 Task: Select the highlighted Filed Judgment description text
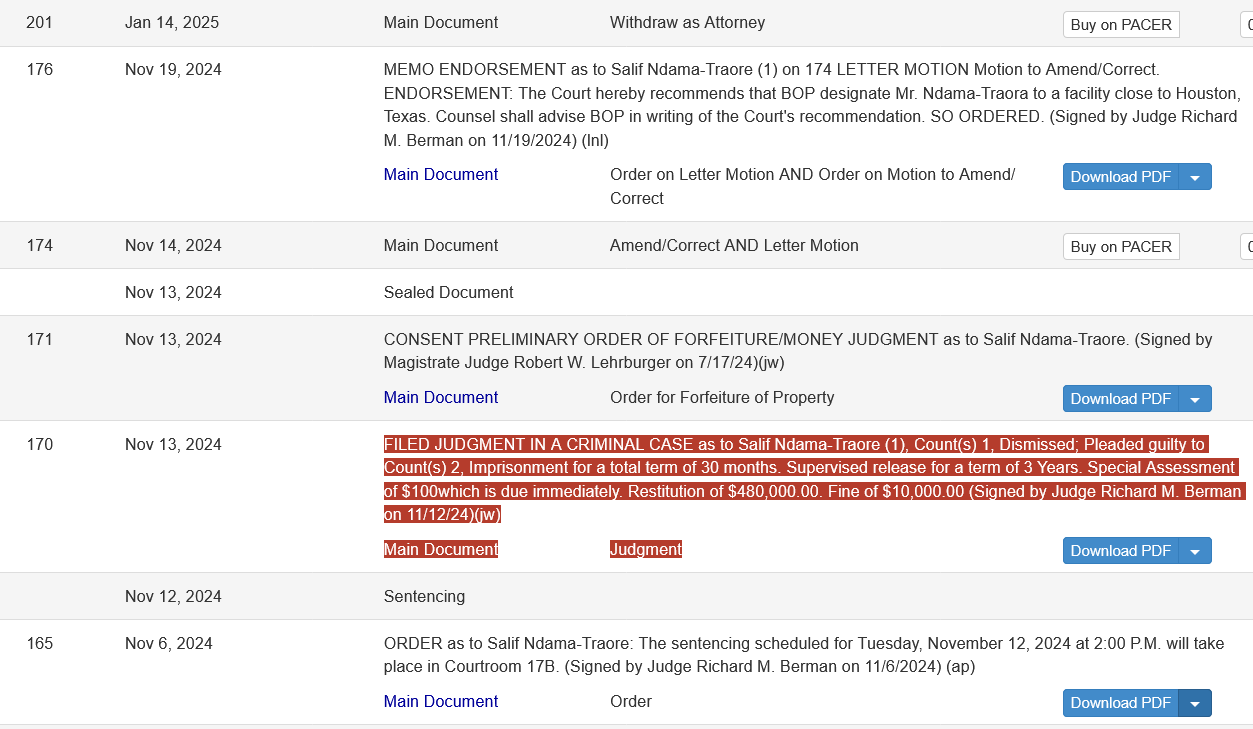click(813, 480)
